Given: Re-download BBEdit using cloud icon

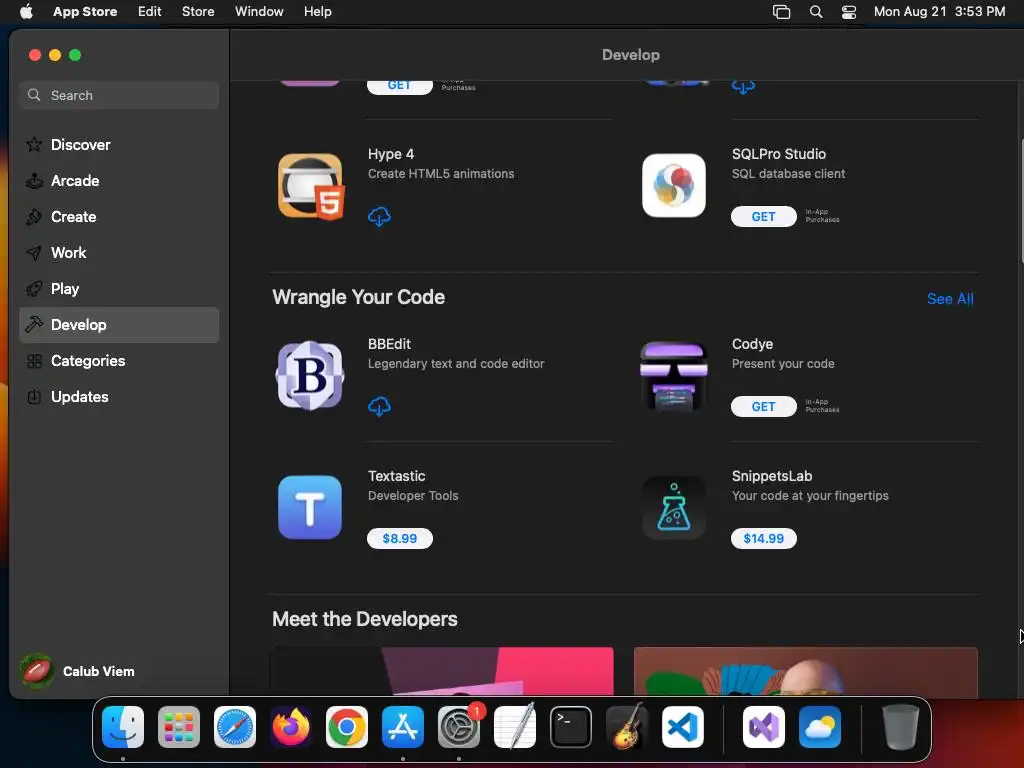Looking at the screenshot, I should coord(379,406).
